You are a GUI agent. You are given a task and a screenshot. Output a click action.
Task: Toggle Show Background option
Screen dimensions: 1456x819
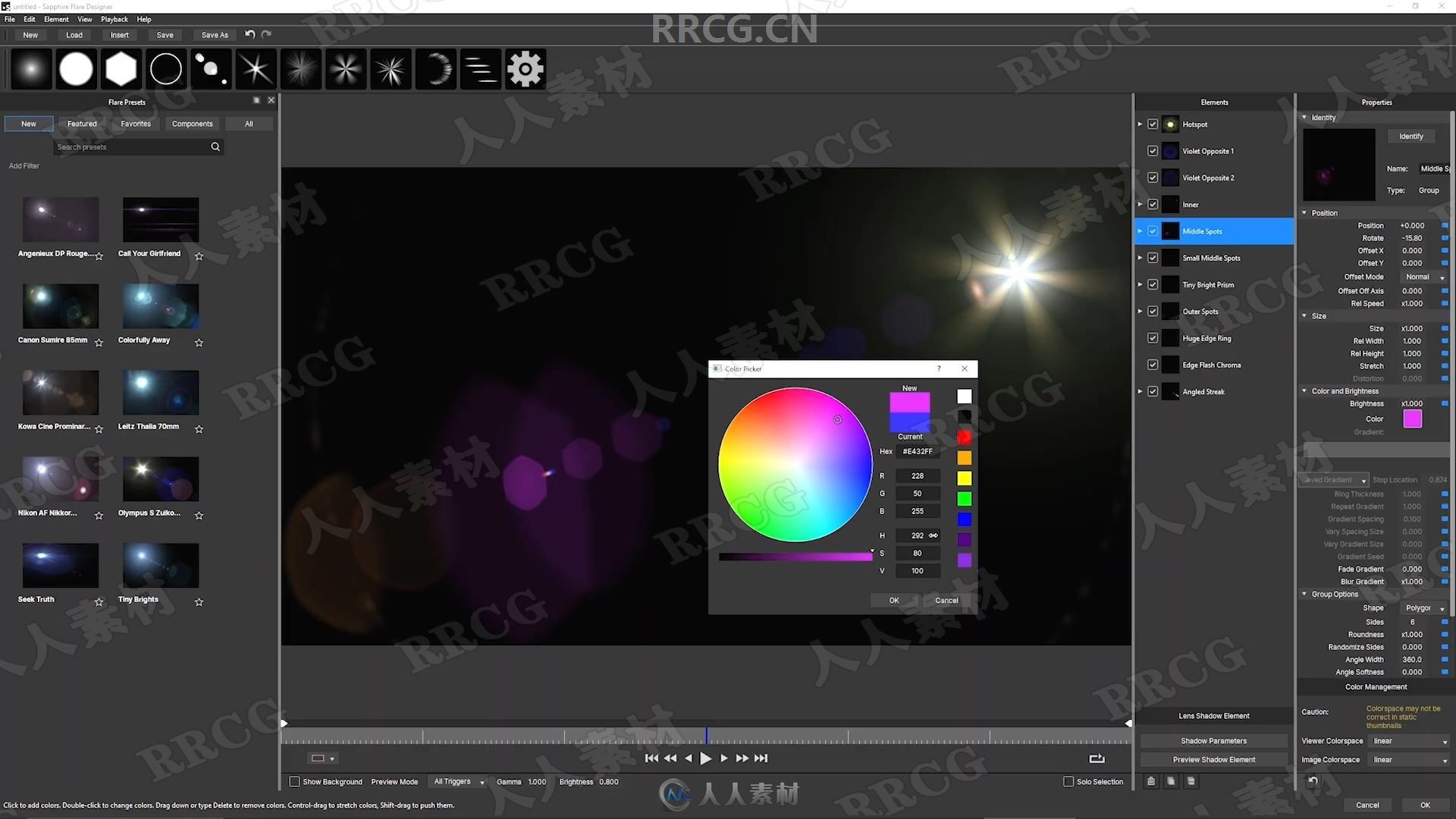point(294,781)
